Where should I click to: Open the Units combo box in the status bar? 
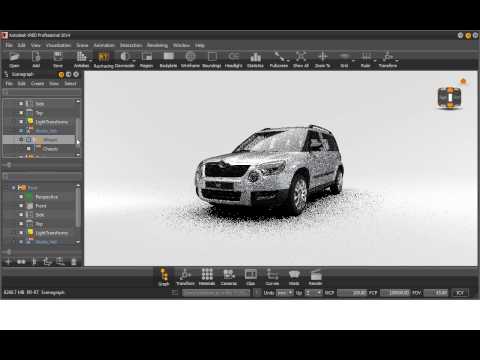click(285, 293)
